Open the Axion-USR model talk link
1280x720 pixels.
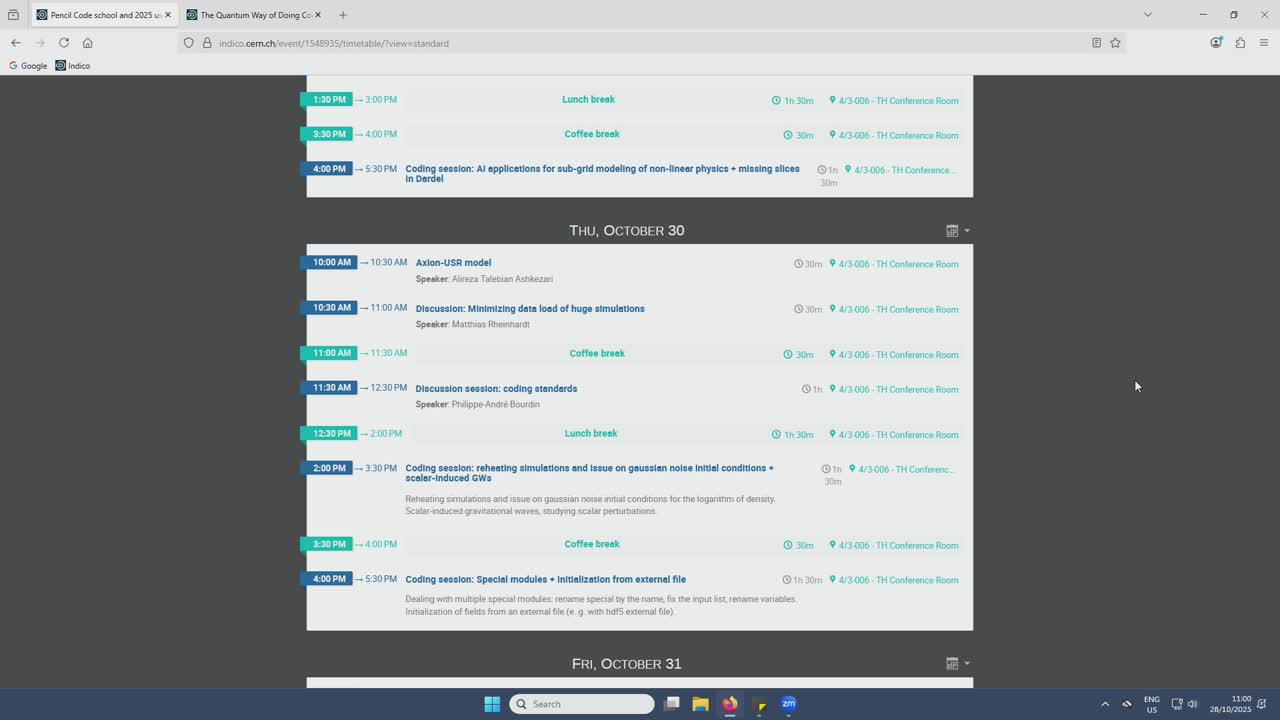click(x=453, y=263)
